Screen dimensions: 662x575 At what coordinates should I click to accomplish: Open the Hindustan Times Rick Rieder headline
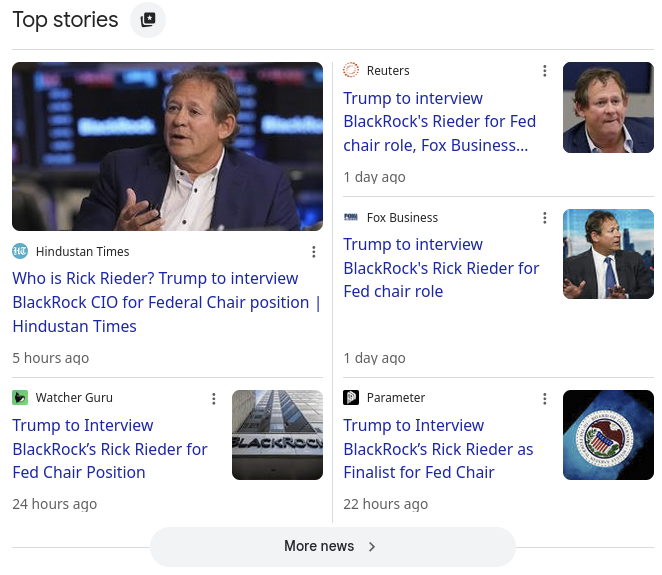point(166,302)
